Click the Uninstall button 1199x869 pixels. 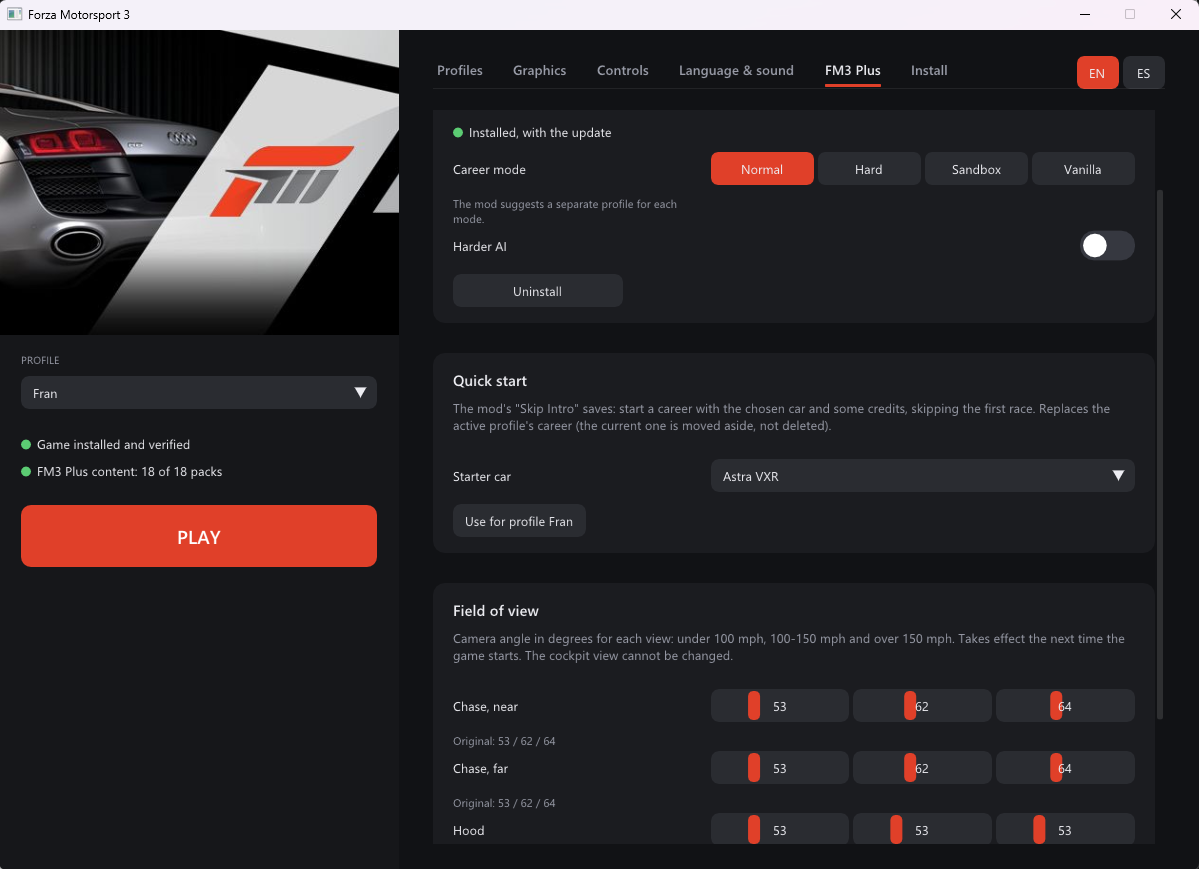pos(538,291)
